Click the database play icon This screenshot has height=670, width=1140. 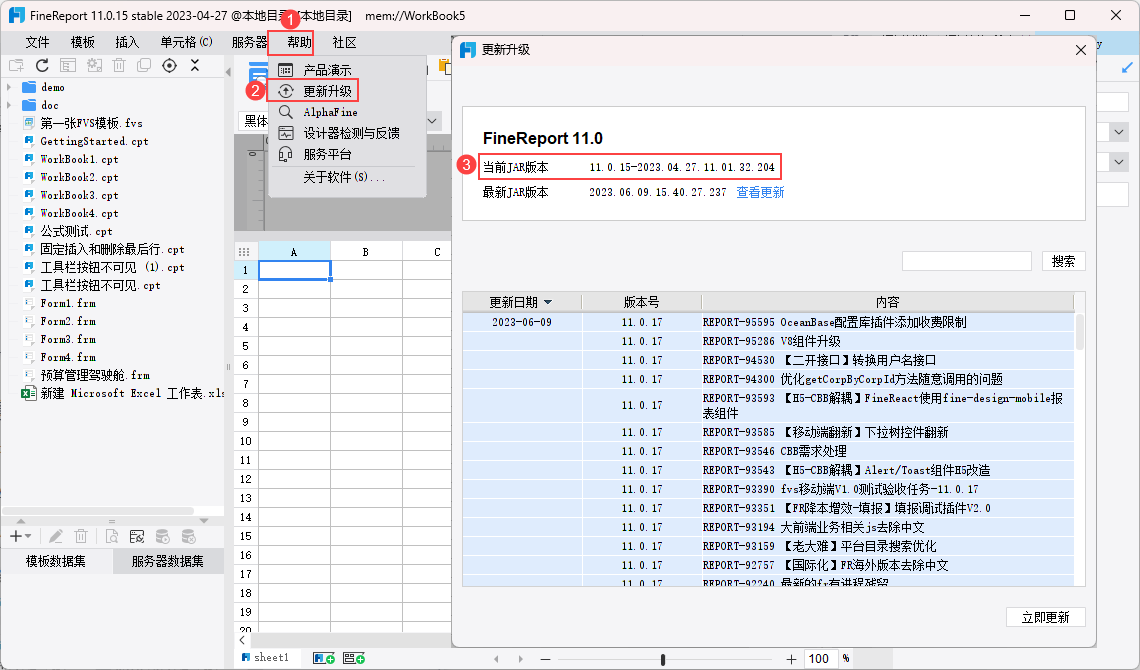(163, 536)
